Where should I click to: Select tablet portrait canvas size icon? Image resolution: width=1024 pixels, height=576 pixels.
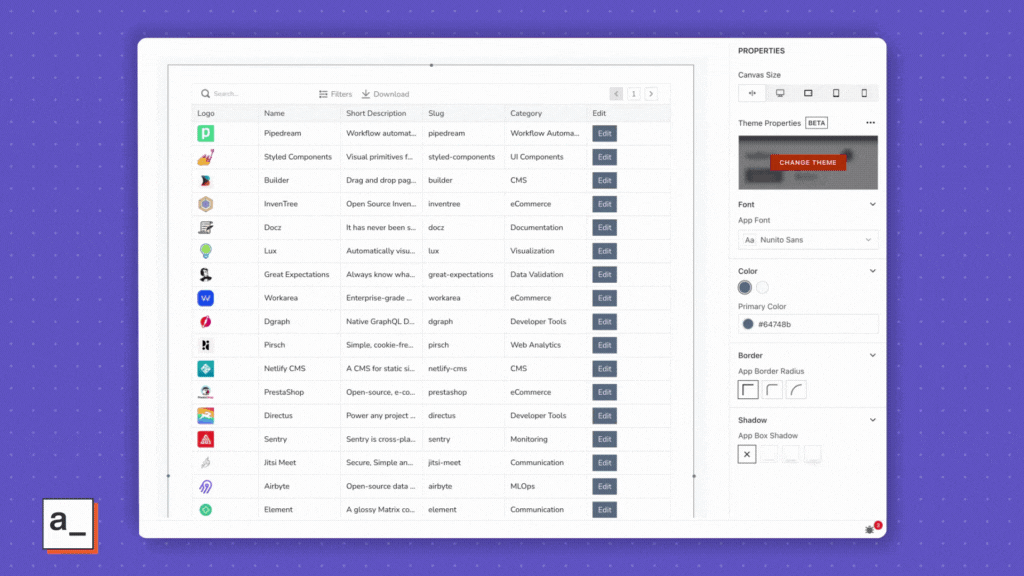(x=836, y=93)
